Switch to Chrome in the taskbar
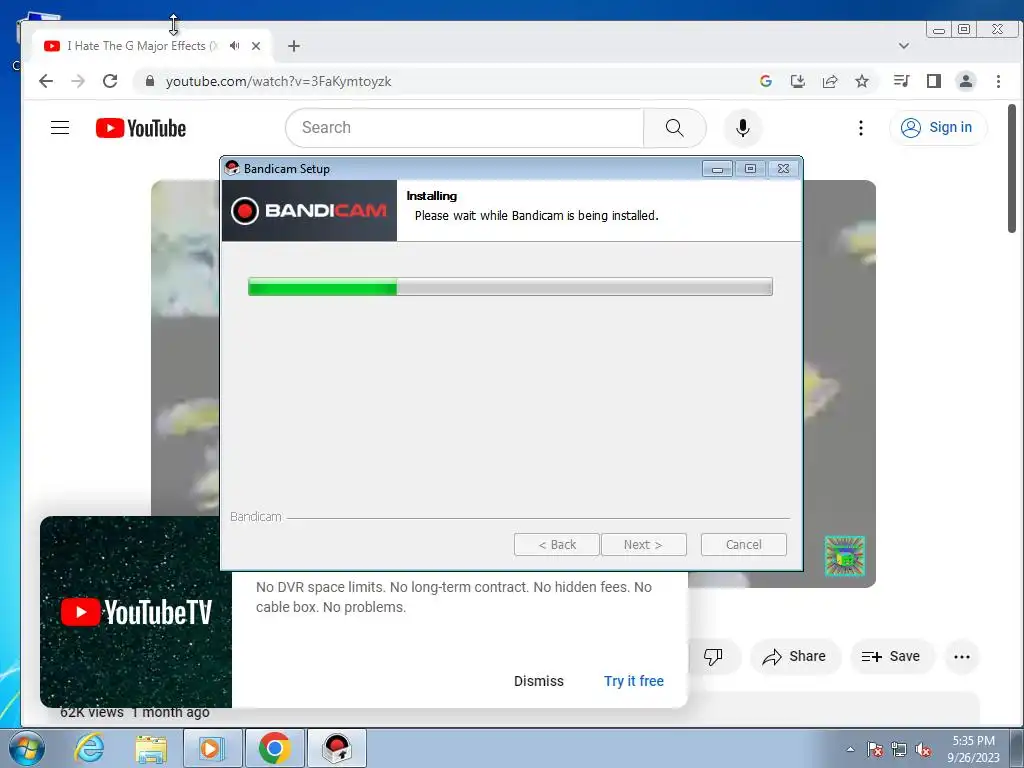 [x=275, y=748]
